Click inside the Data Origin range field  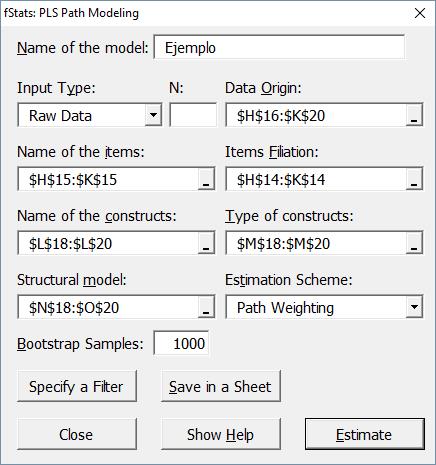pyautogui.click(x=316, y=115)
